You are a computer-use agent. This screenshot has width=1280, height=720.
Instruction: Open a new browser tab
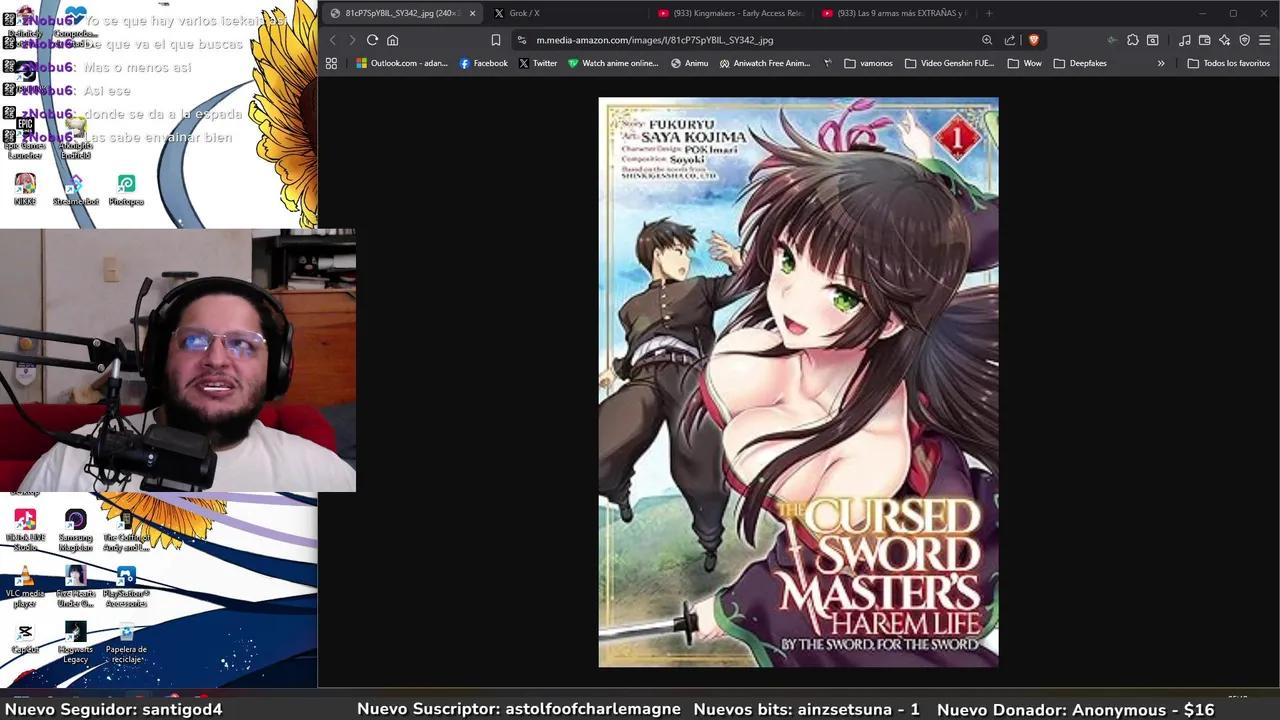coord(989,13)
